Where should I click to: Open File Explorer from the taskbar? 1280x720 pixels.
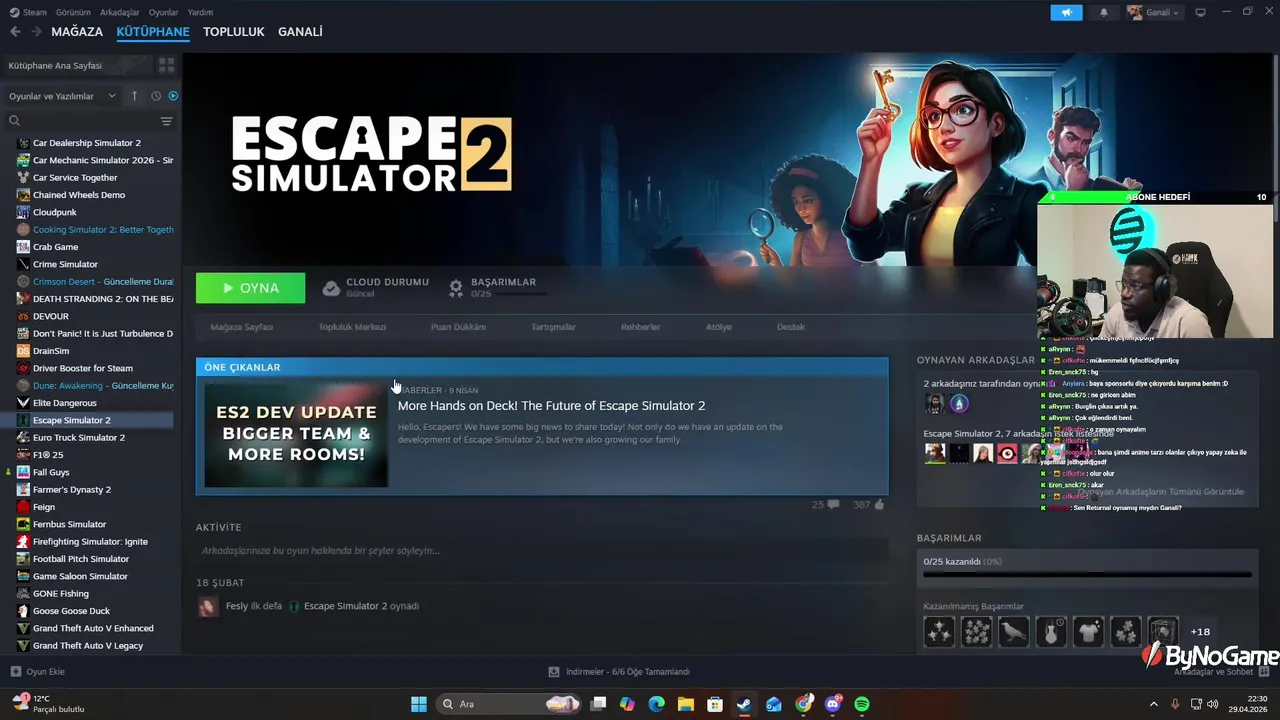[x=685, y=704]
